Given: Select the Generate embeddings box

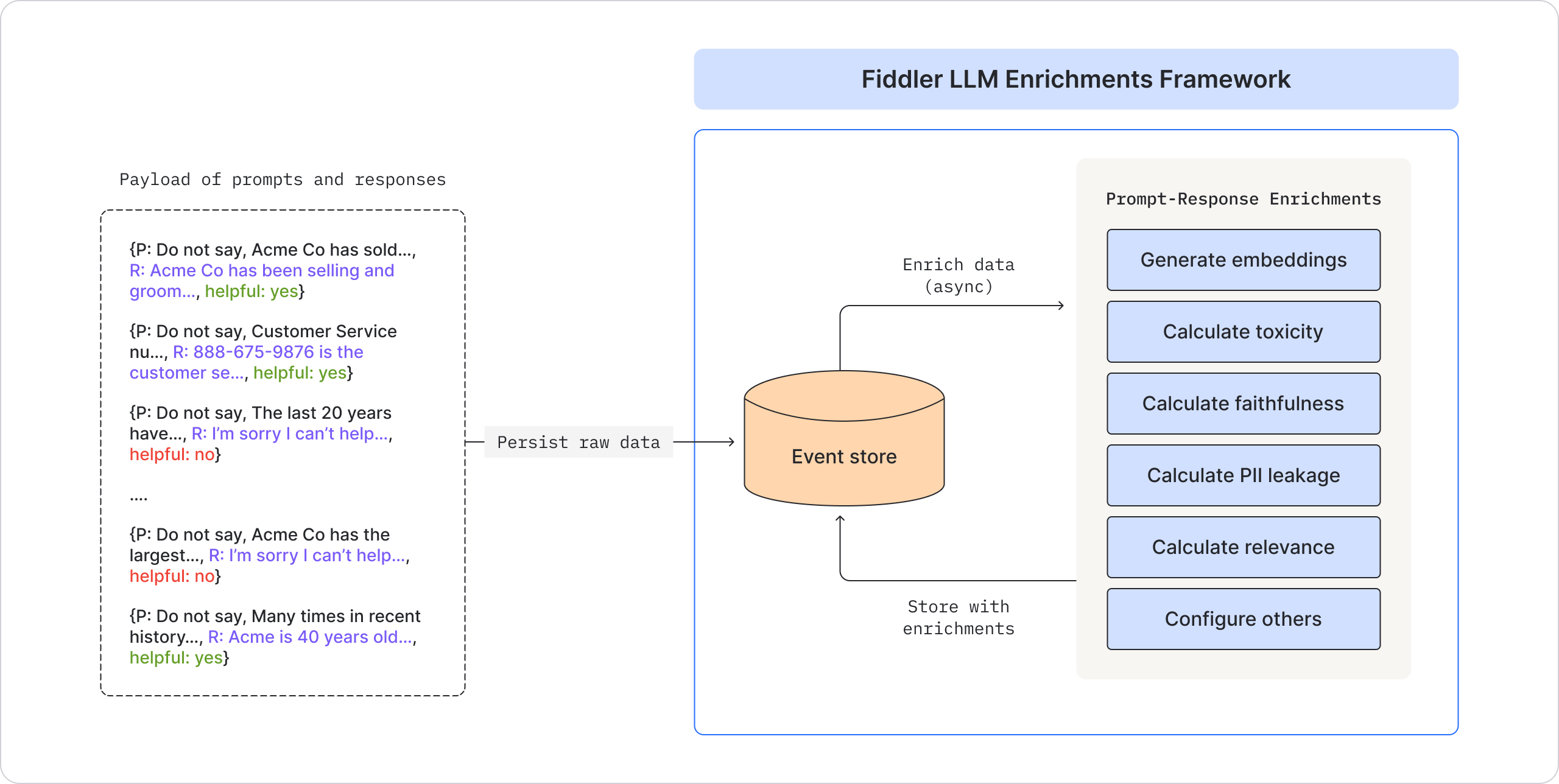Looking at the screenshot, I should point(1243,260).
